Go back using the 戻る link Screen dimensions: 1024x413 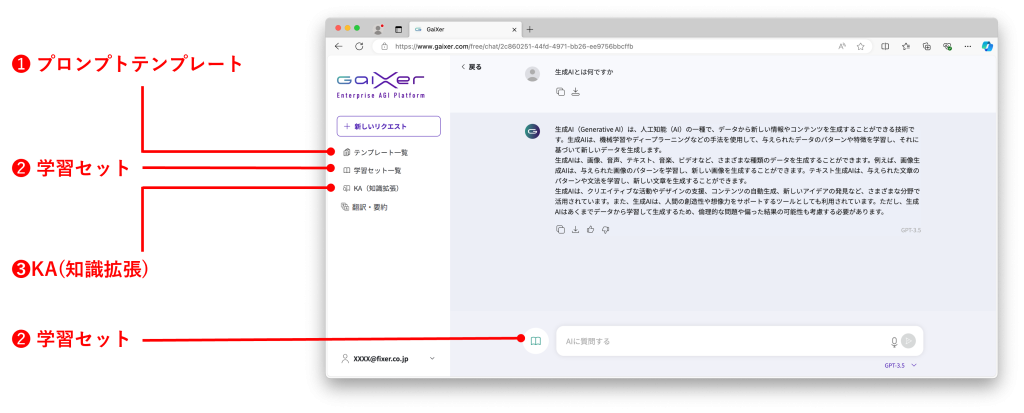(x=471, y=67)
